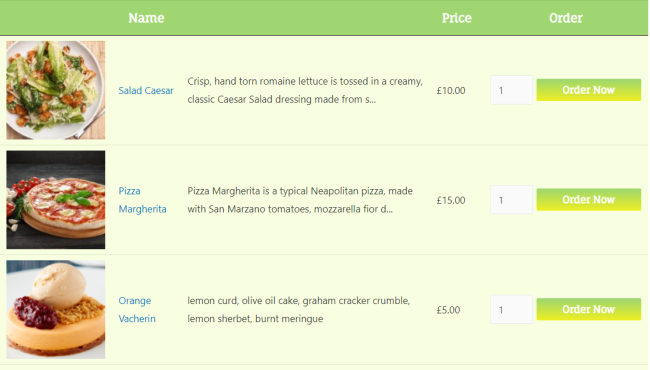Select the Caesar salad description text

pos(305,90)
